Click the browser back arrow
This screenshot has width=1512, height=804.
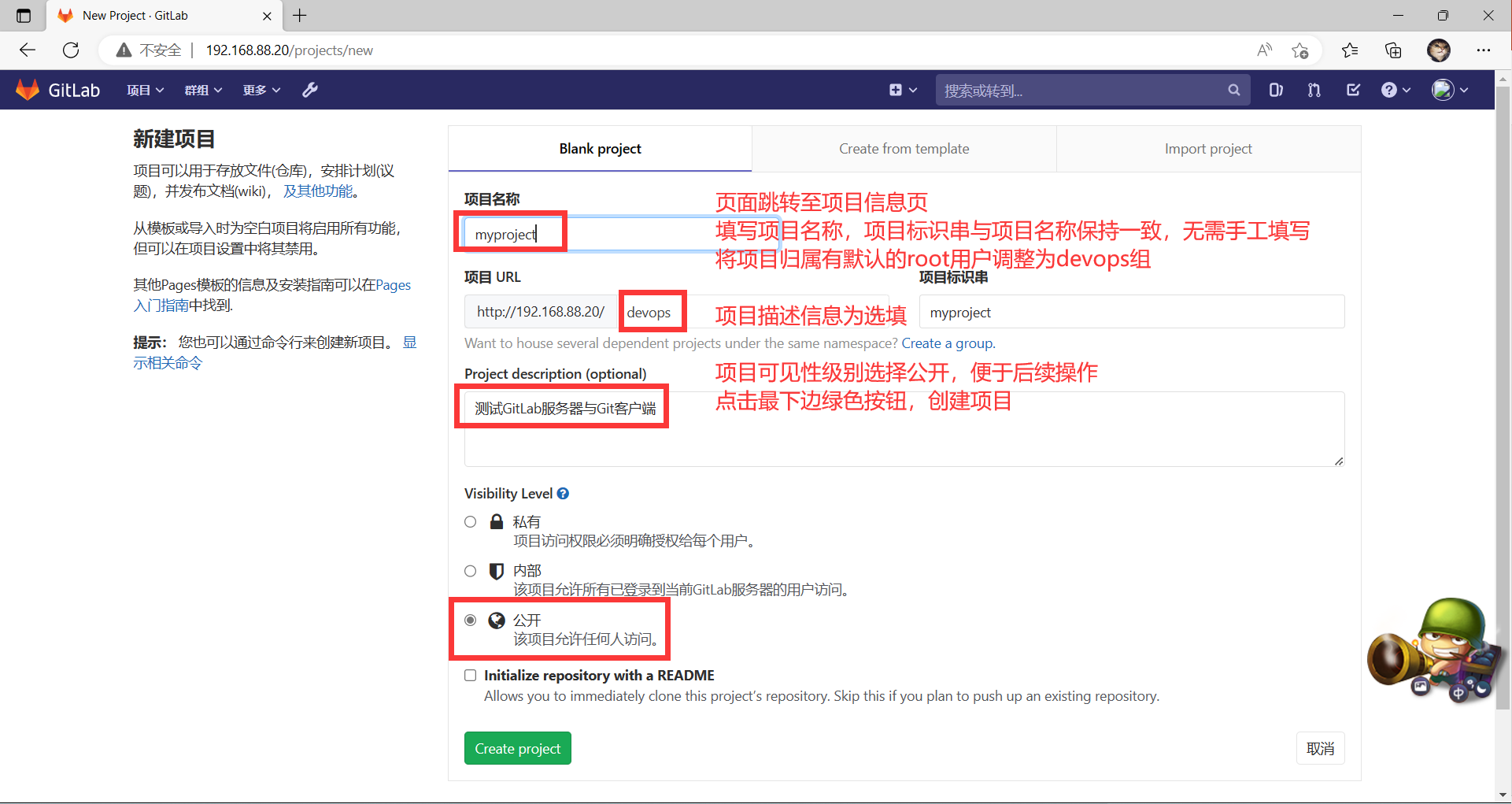coord(28,50)
